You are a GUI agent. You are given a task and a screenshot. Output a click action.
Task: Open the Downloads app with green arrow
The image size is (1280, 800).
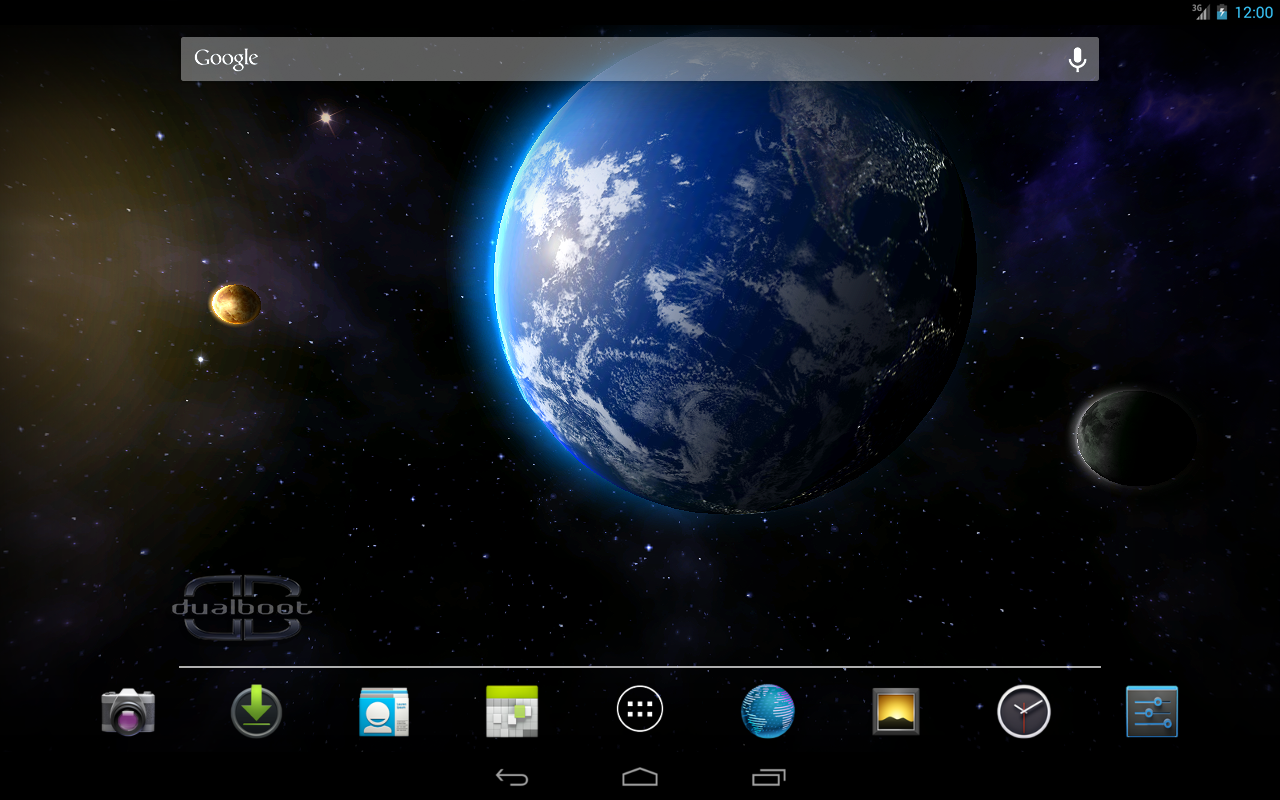pos(256,712)
